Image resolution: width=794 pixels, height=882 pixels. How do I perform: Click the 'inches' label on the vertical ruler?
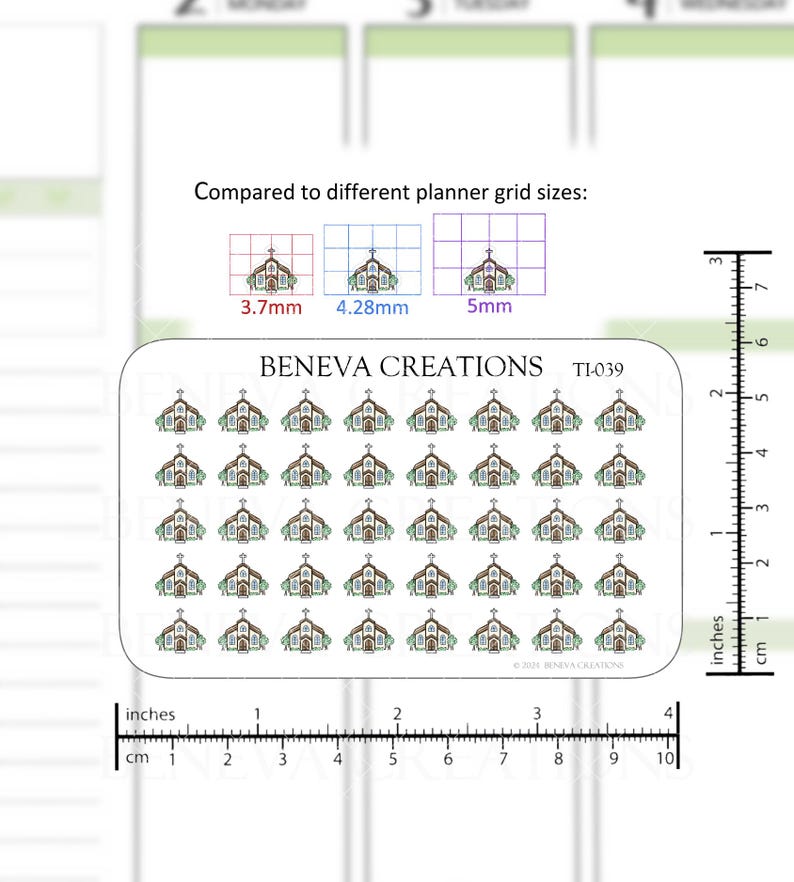click(716, 640)
